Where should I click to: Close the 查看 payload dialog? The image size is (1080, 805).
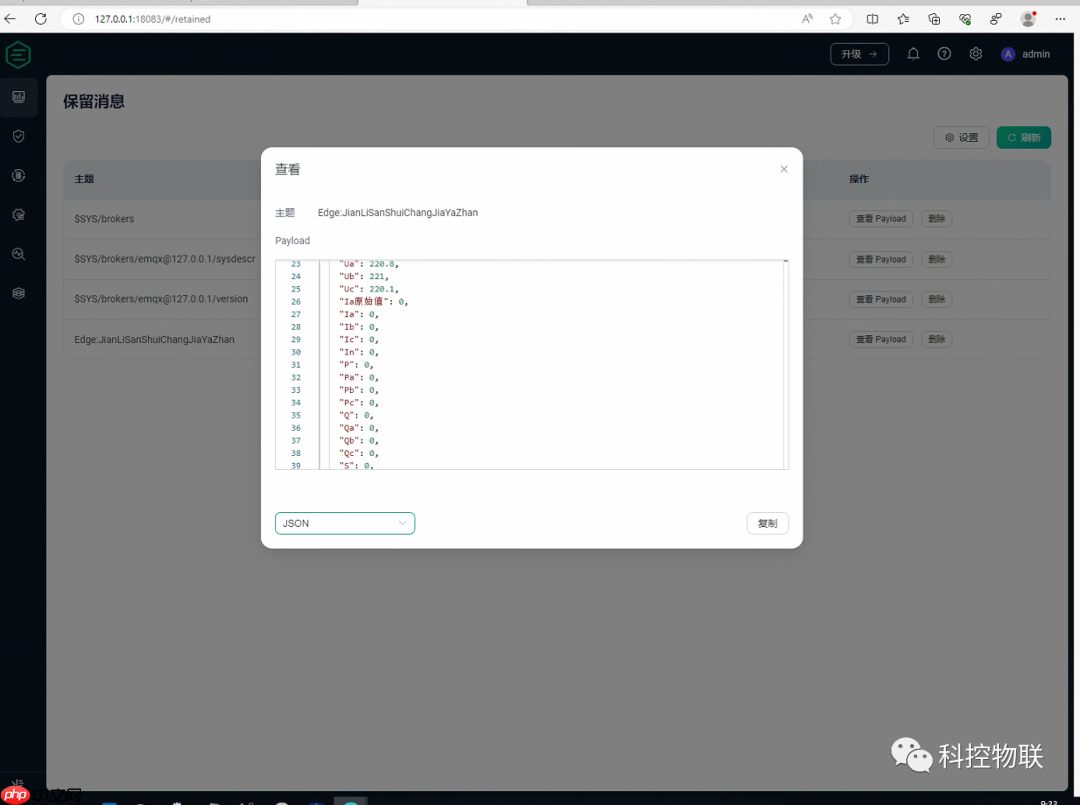(x=784, y=169)
